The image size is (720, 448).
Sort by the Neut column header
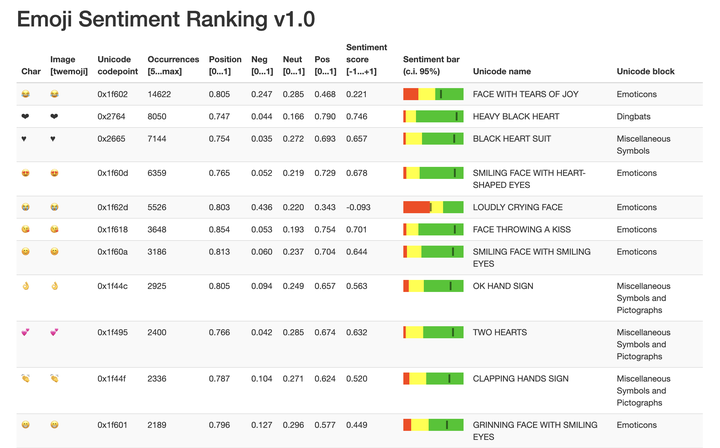pyautogui.click(x=294, y=65)
